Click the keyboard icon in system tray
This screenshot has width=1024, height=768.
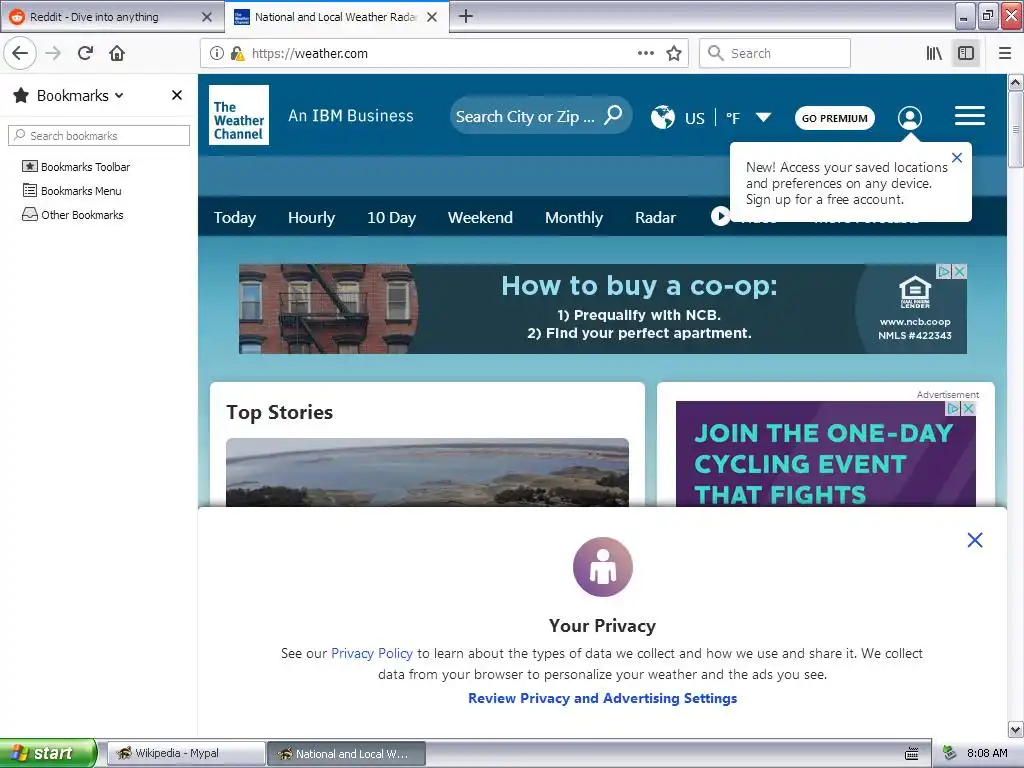tap(912, 754)
